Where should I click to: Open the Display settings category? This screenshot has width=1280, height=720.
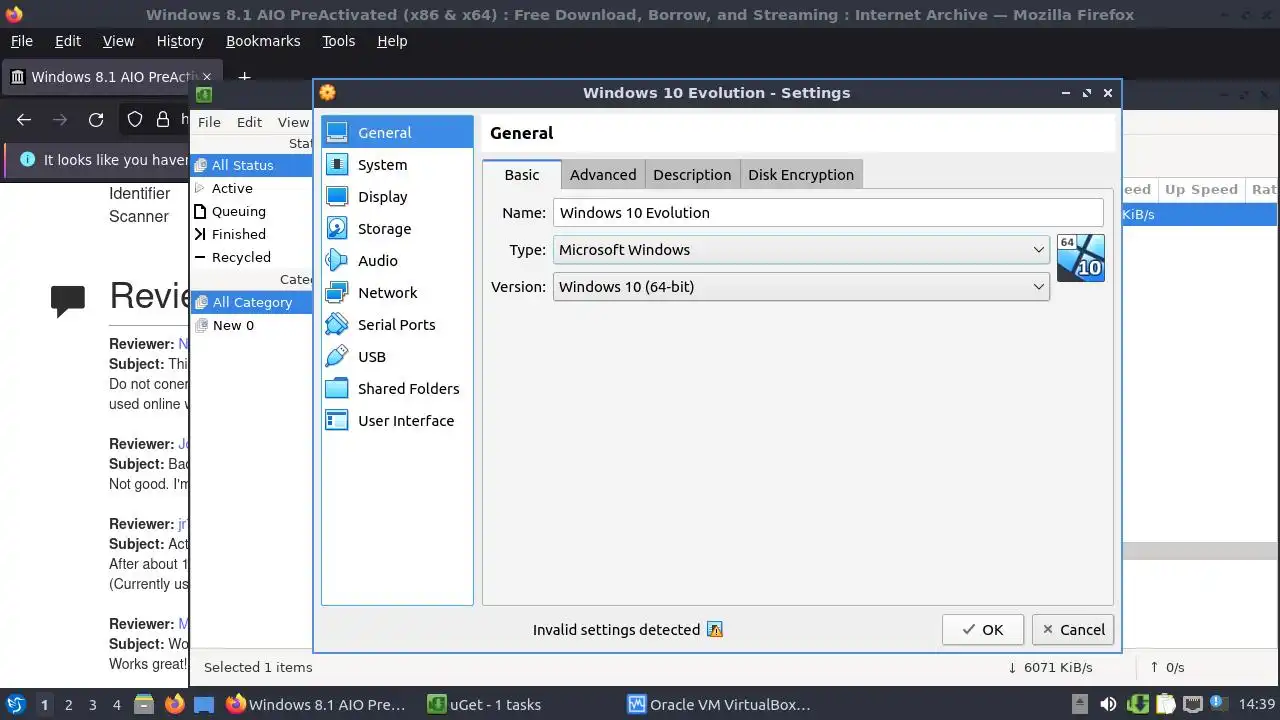coord(397,196)
